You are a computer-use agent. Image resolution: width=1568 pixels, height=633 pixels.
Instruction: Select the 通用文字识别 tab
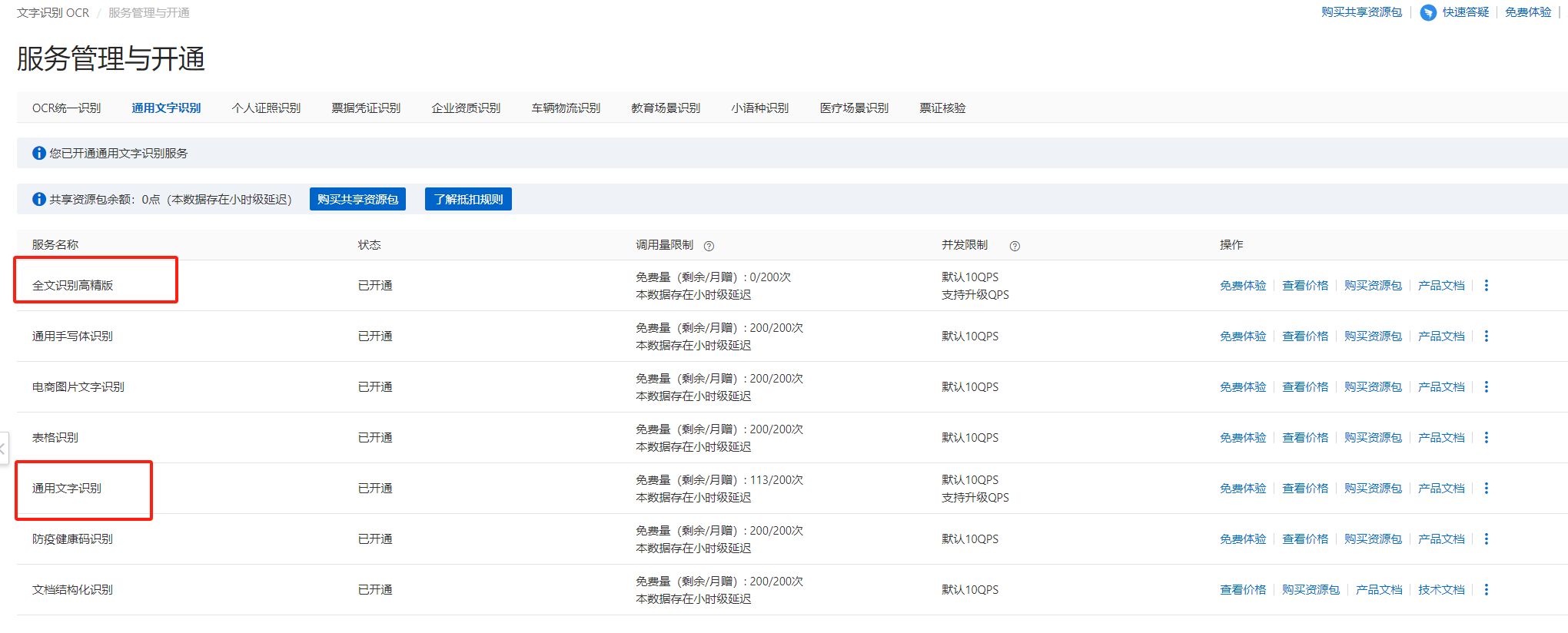(x=166, y=108)
